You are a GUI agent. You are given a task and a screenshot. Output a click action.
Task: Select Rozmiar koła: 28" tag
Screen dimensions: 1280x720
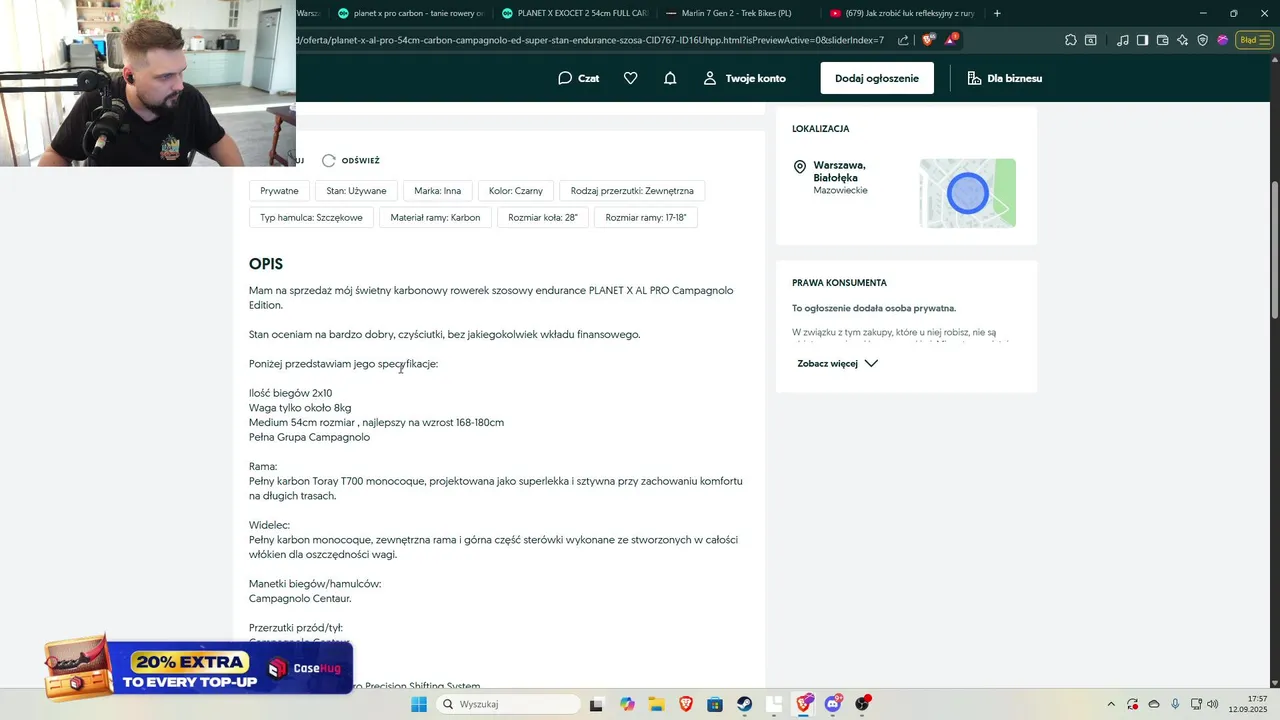point(543,217)
